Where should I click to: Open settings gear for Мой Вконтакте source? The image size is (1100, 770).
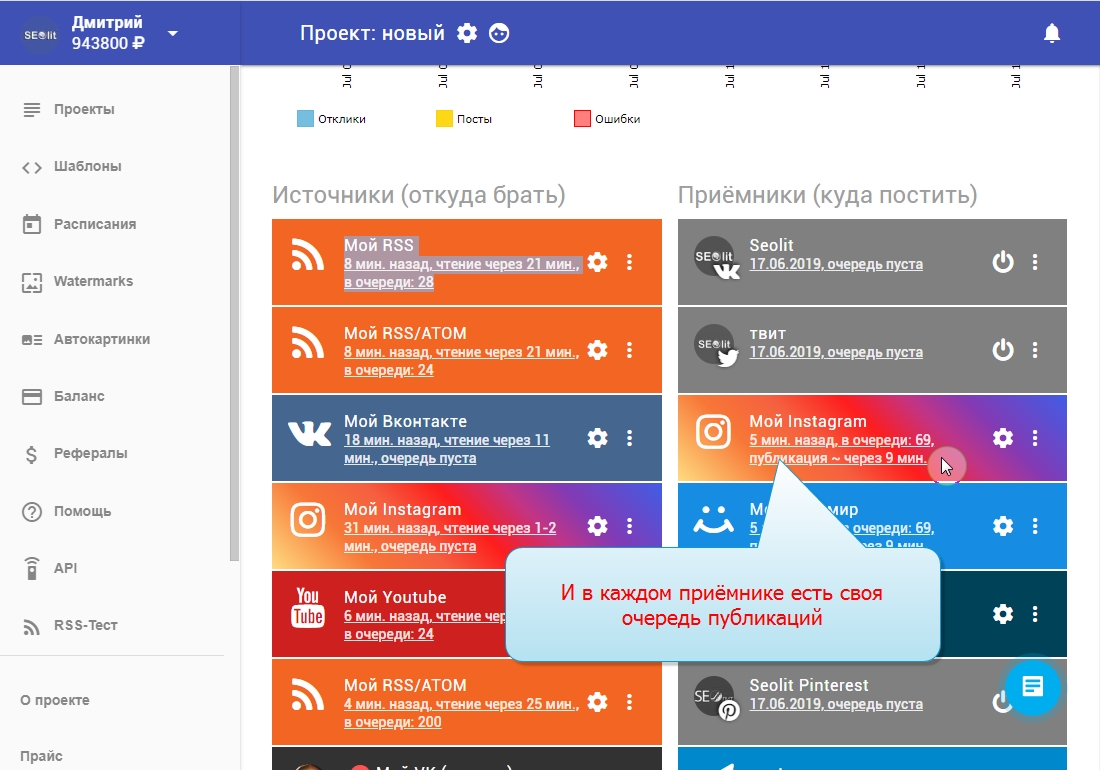click(597, 438)
